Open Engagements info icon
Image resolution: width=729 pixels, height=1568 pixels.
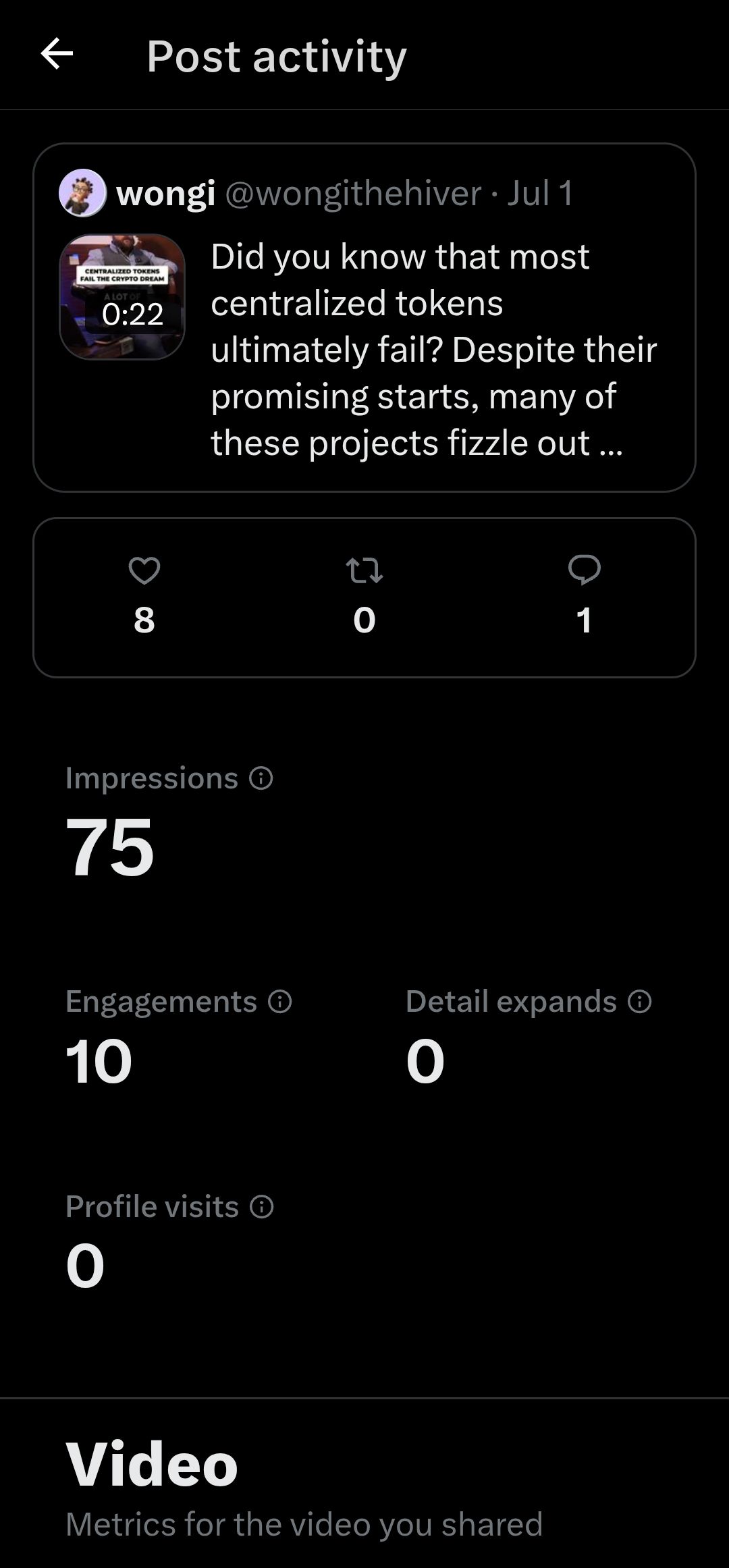point(280,1002)
